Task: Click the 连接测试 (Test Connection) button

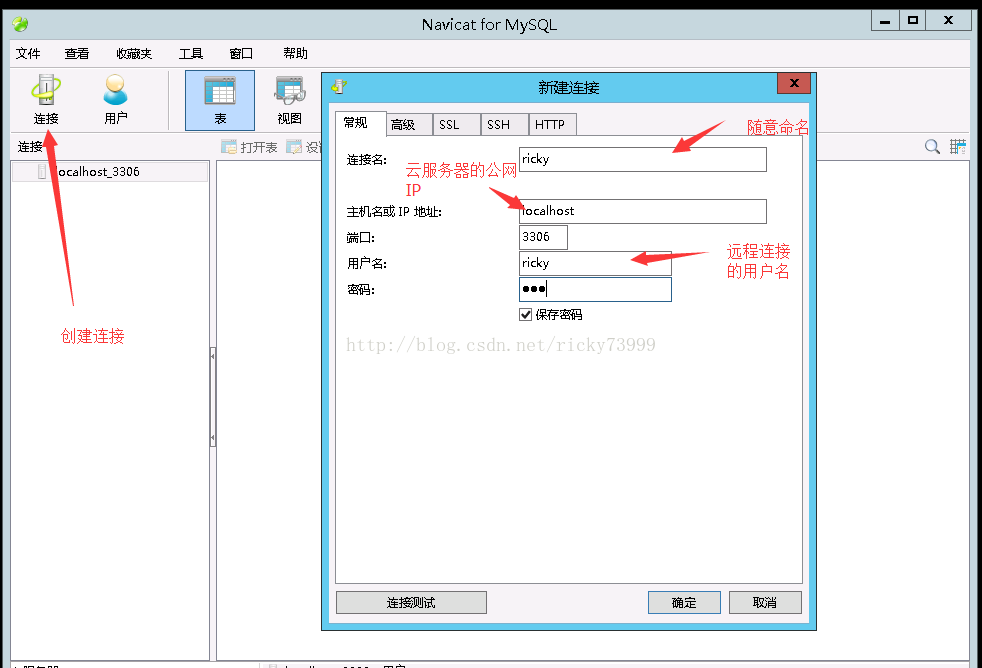Action: [411, 602]
